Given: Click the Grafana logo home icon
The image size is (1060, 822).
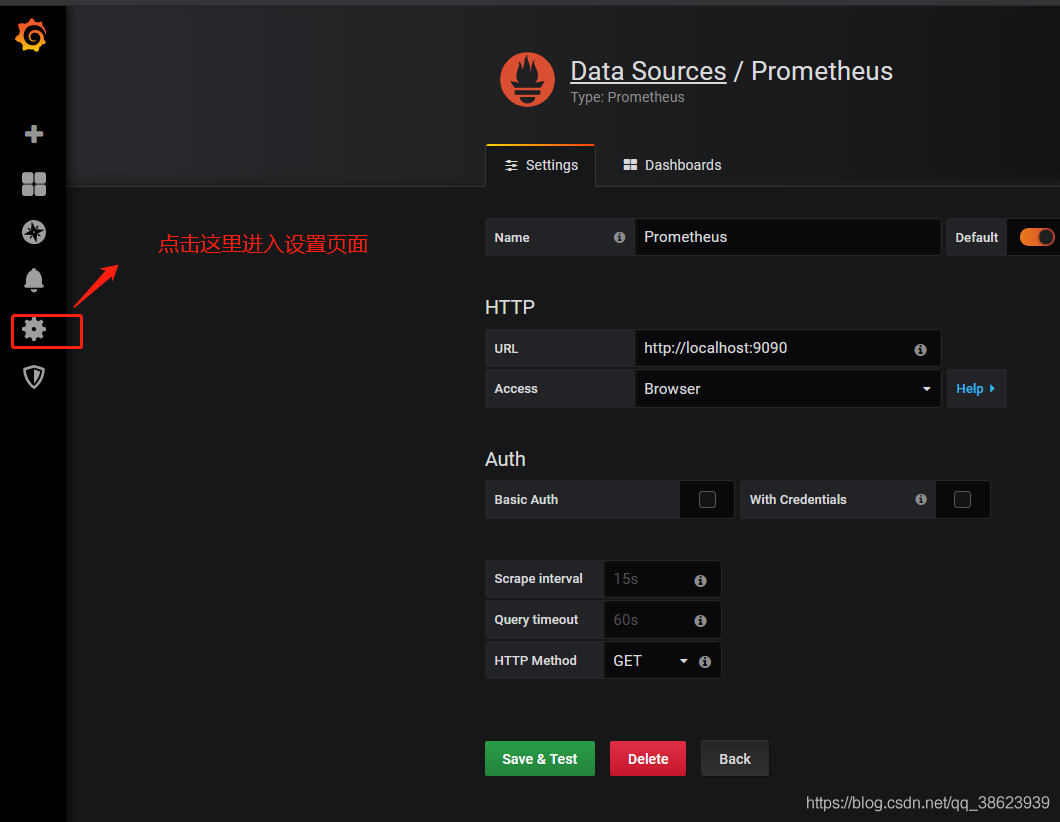Looking at the screenshot, I should click(31, 36).
